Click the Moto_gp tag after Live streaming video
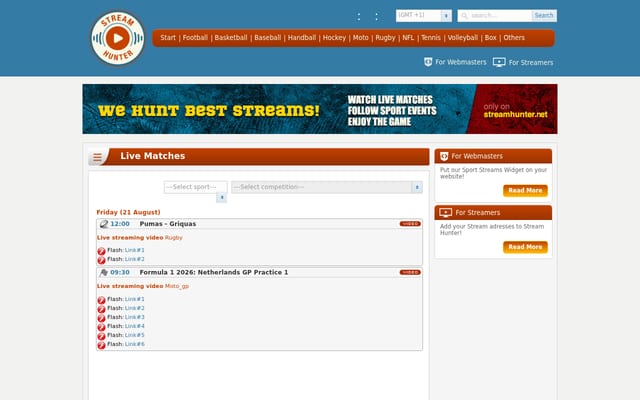Viewport: 640px width, 400px height. (177, 286)
